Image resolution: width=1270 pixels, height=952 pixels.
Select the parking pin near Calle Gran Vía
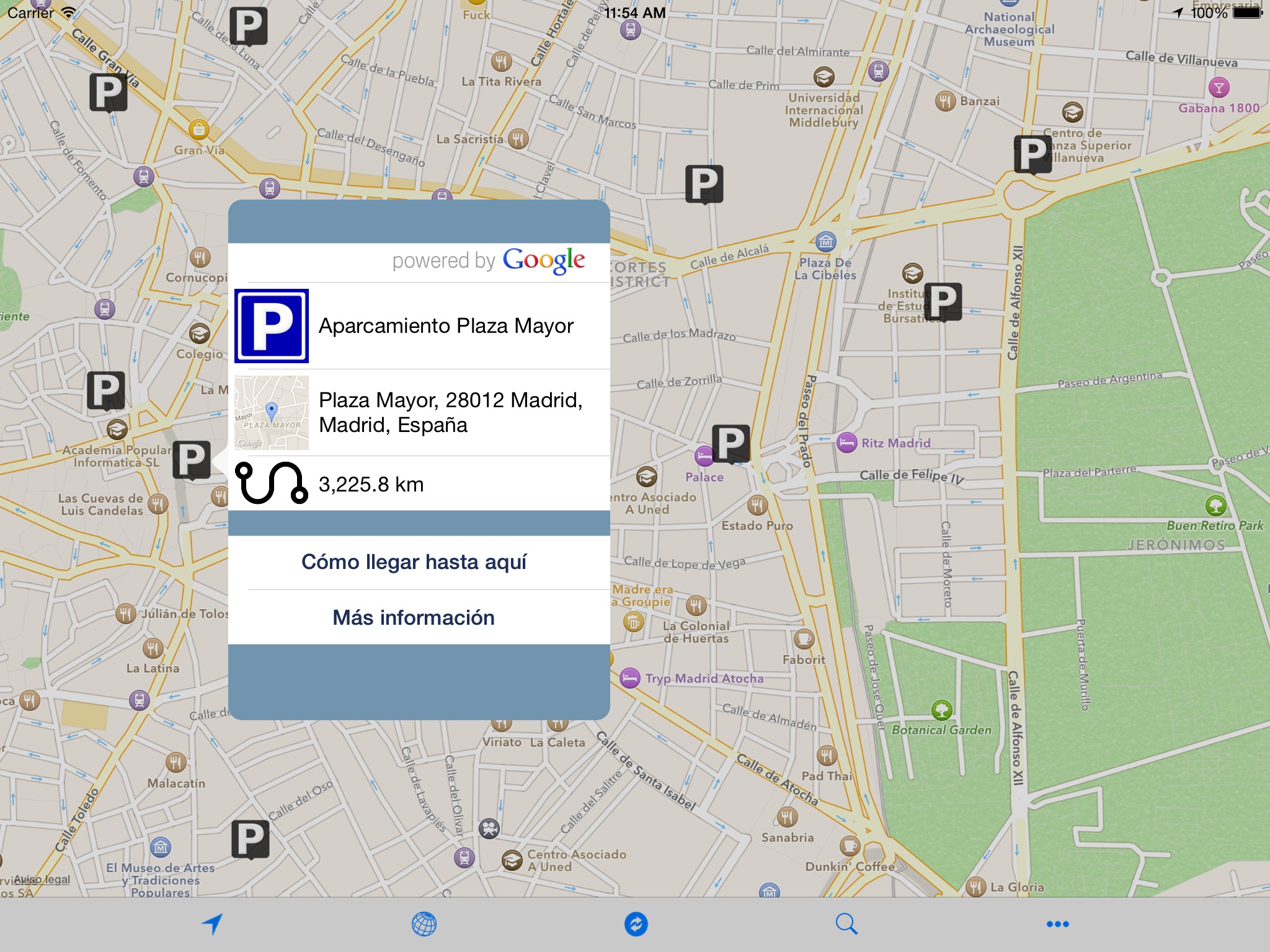(109, 92)
